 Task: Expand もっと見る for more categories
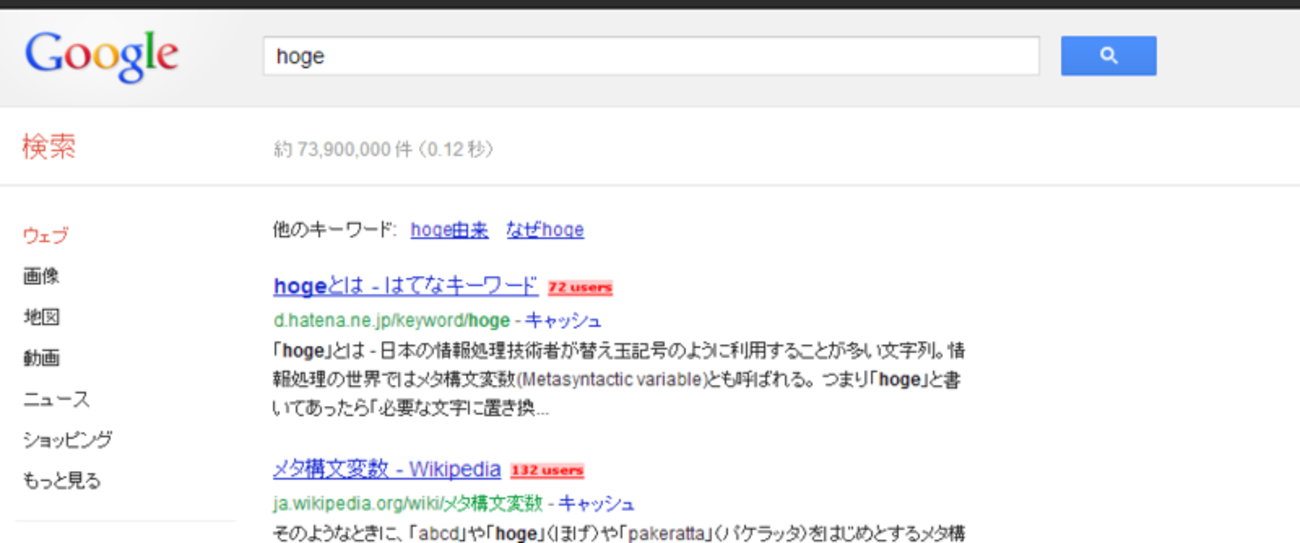point(61,481)
